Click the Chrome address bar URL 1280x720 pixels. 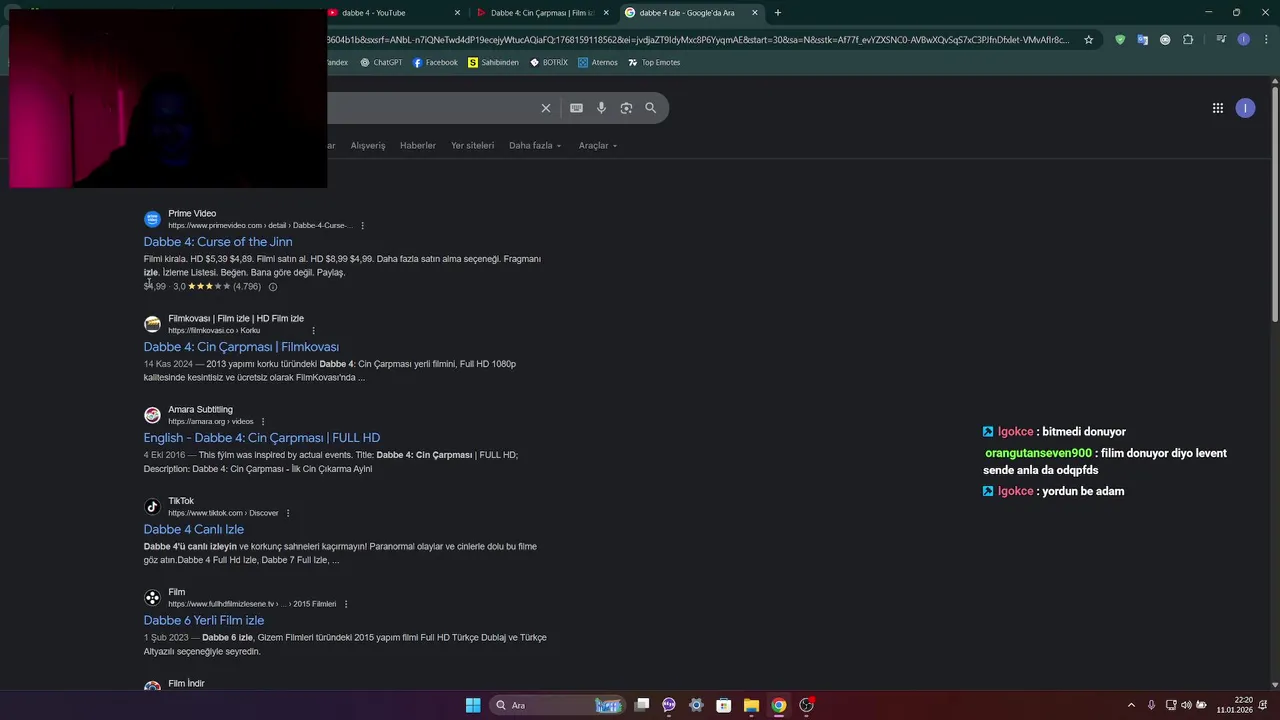tap(698, 40)
